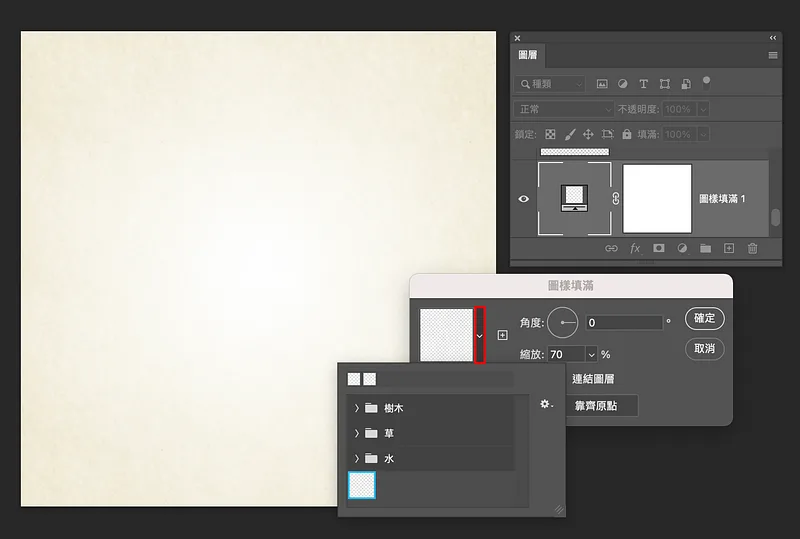Screen dimensions: 800x539
Task: Expand the 水 pattern folder
Action: [357, 458]
